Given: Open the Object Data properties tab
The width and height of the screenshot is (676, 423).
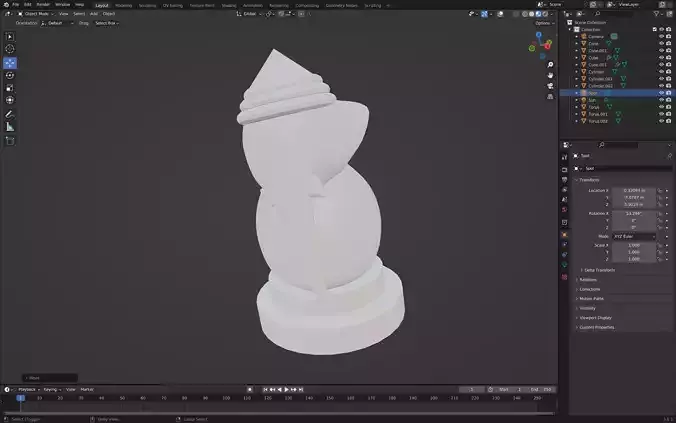Looking at the screenshot, I should (564, 265).
